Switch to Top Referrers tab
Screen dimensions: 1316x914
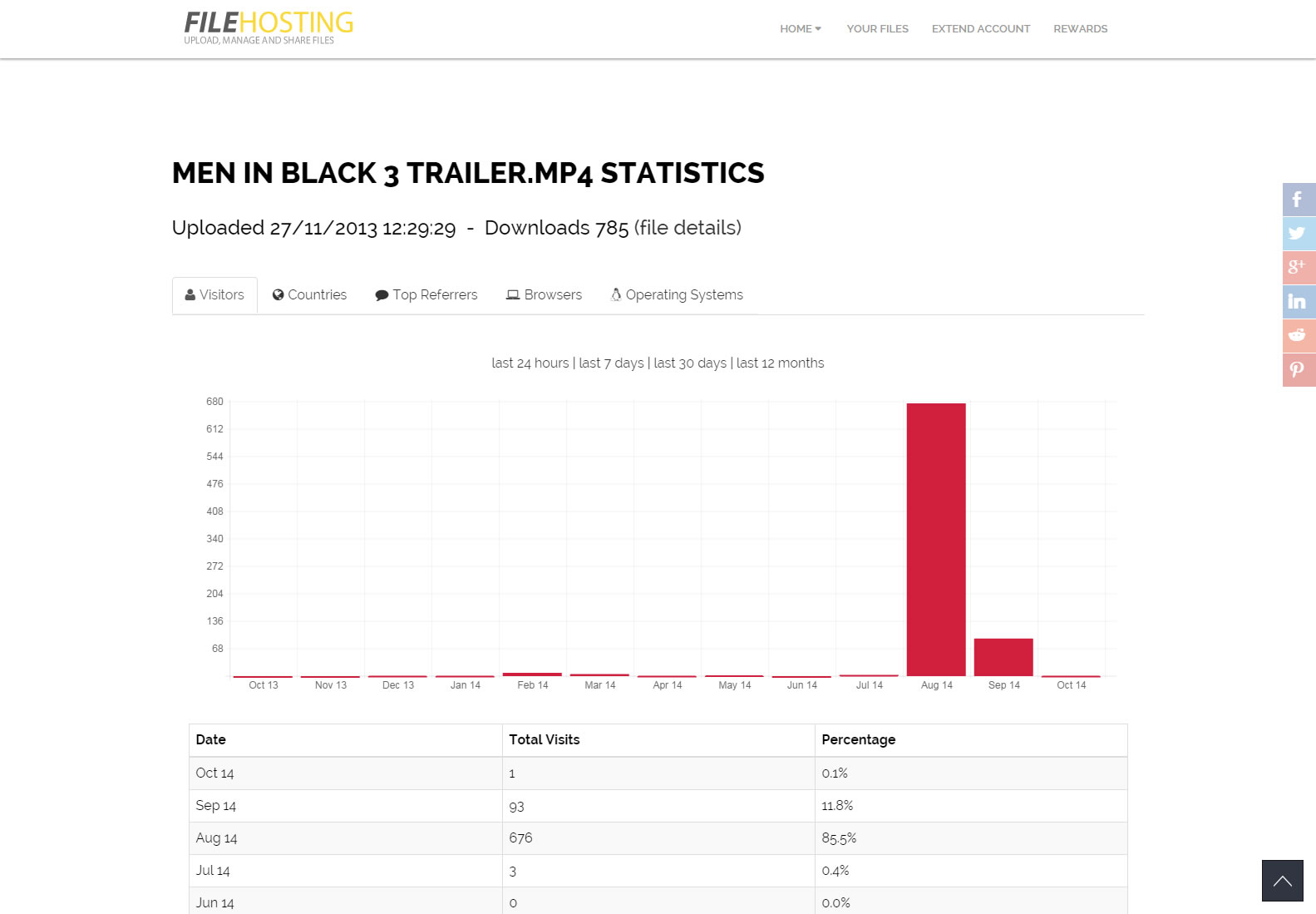coord(426,295)
